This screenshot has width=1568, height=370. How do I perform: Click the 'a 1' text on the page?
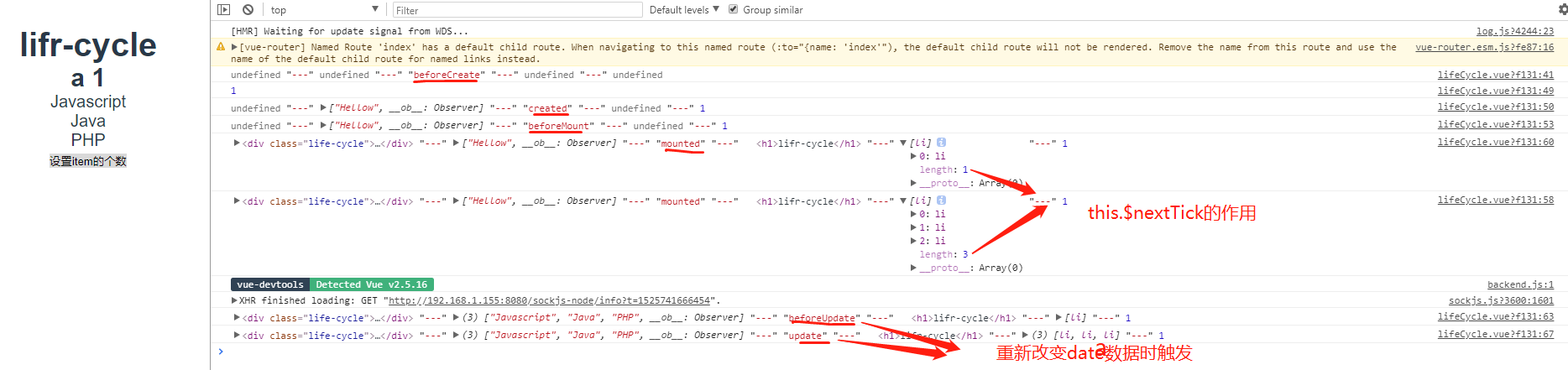pos(88,78)
